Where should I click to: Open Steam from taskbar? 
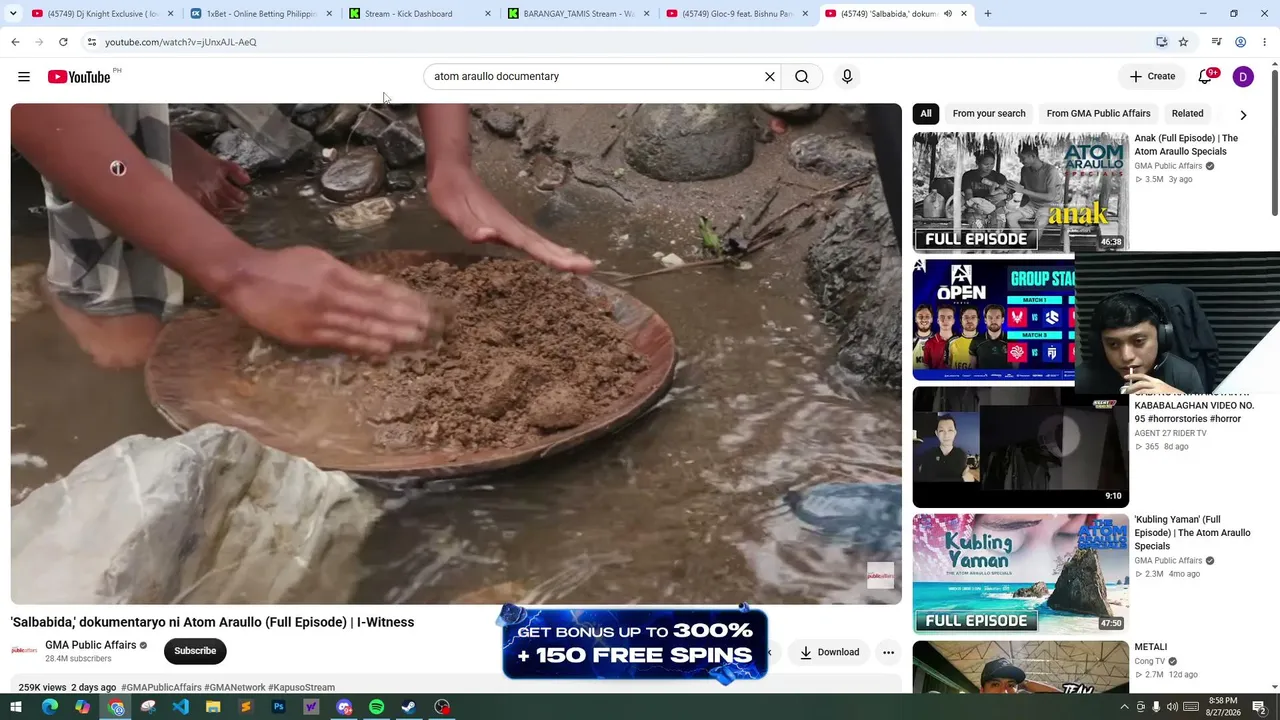click(409, 707)
